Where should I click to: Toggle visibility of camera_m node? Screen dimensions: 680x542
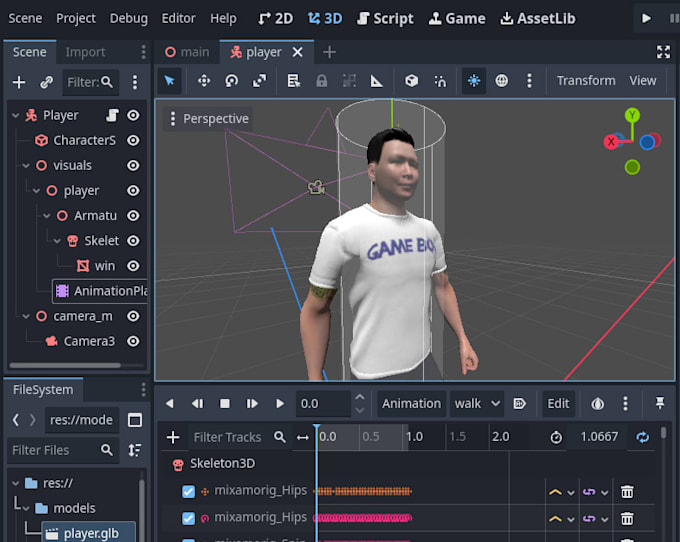(x=133, y=316)
